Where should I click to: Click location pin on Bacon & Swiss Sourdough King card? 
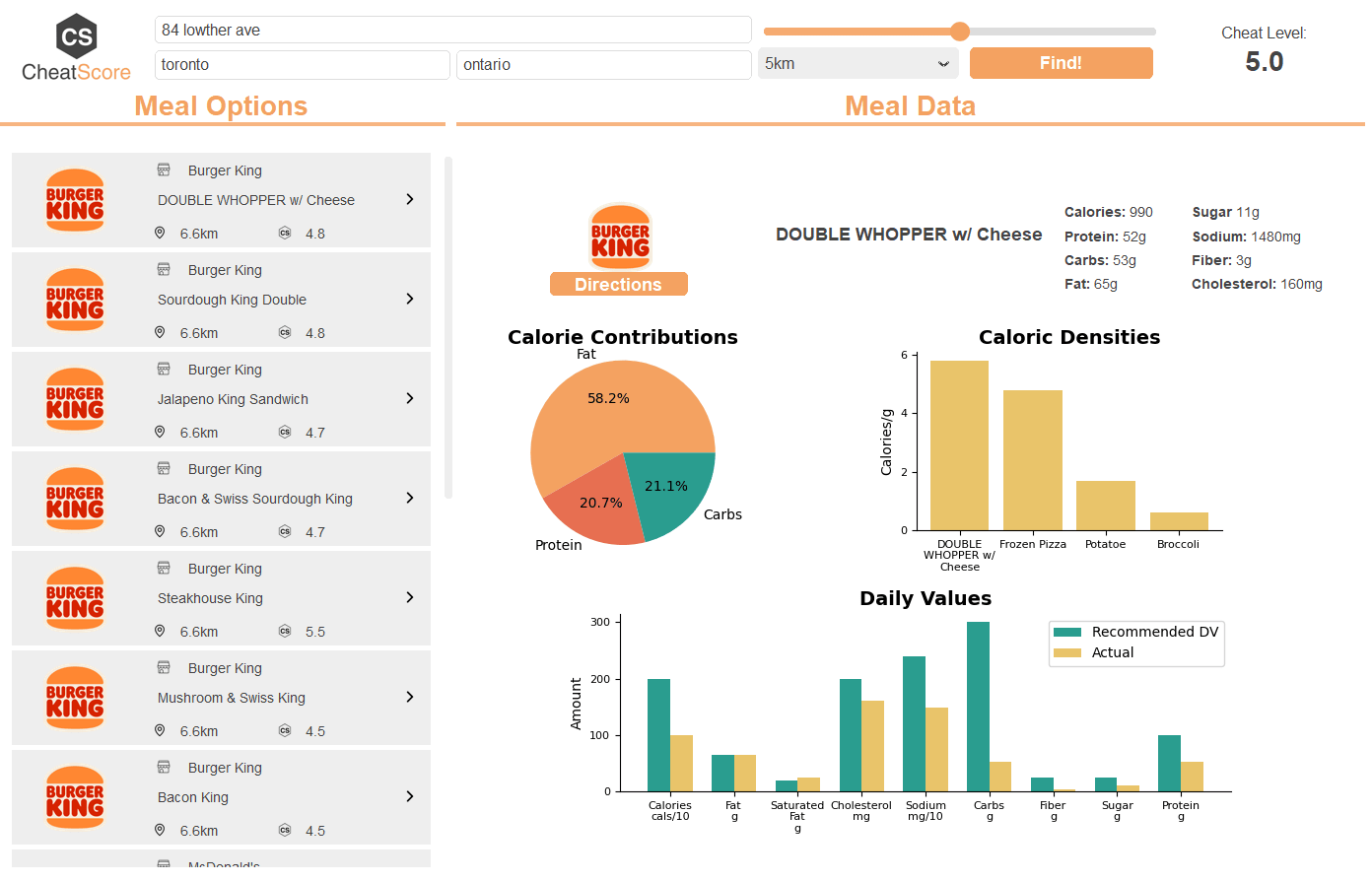coord(160,531)
